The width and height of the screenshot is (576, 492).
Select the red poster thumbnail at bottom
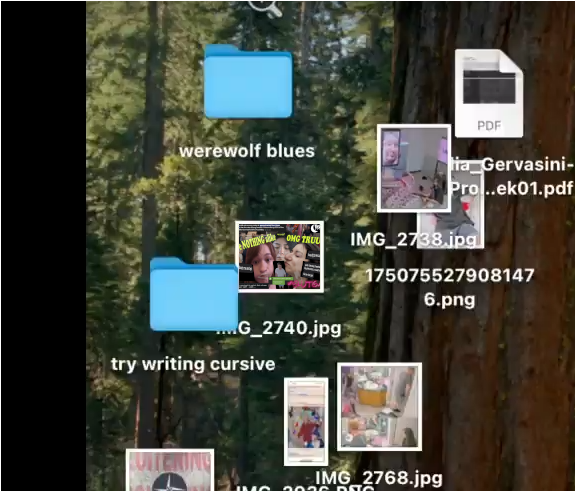pos(170,470)
